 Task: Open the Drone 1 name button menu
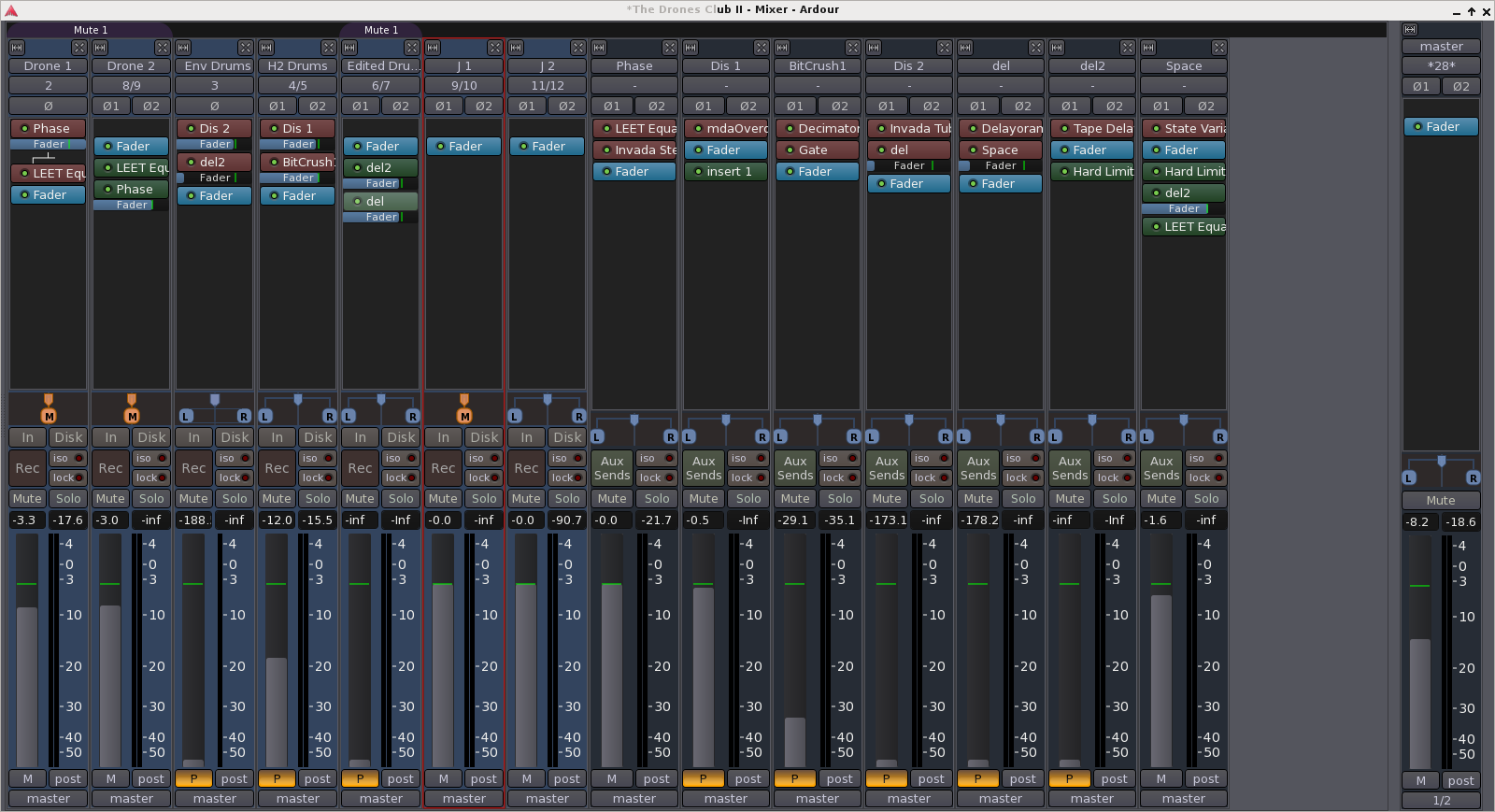tap(48, 66)
